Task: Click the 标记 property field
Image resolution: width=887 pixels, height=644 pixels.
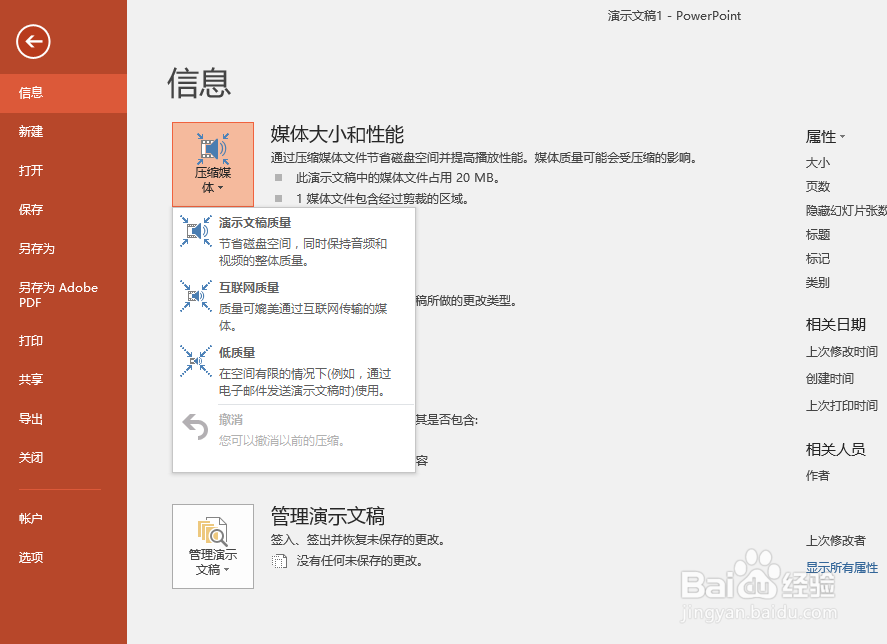Action: coord(817,259)
